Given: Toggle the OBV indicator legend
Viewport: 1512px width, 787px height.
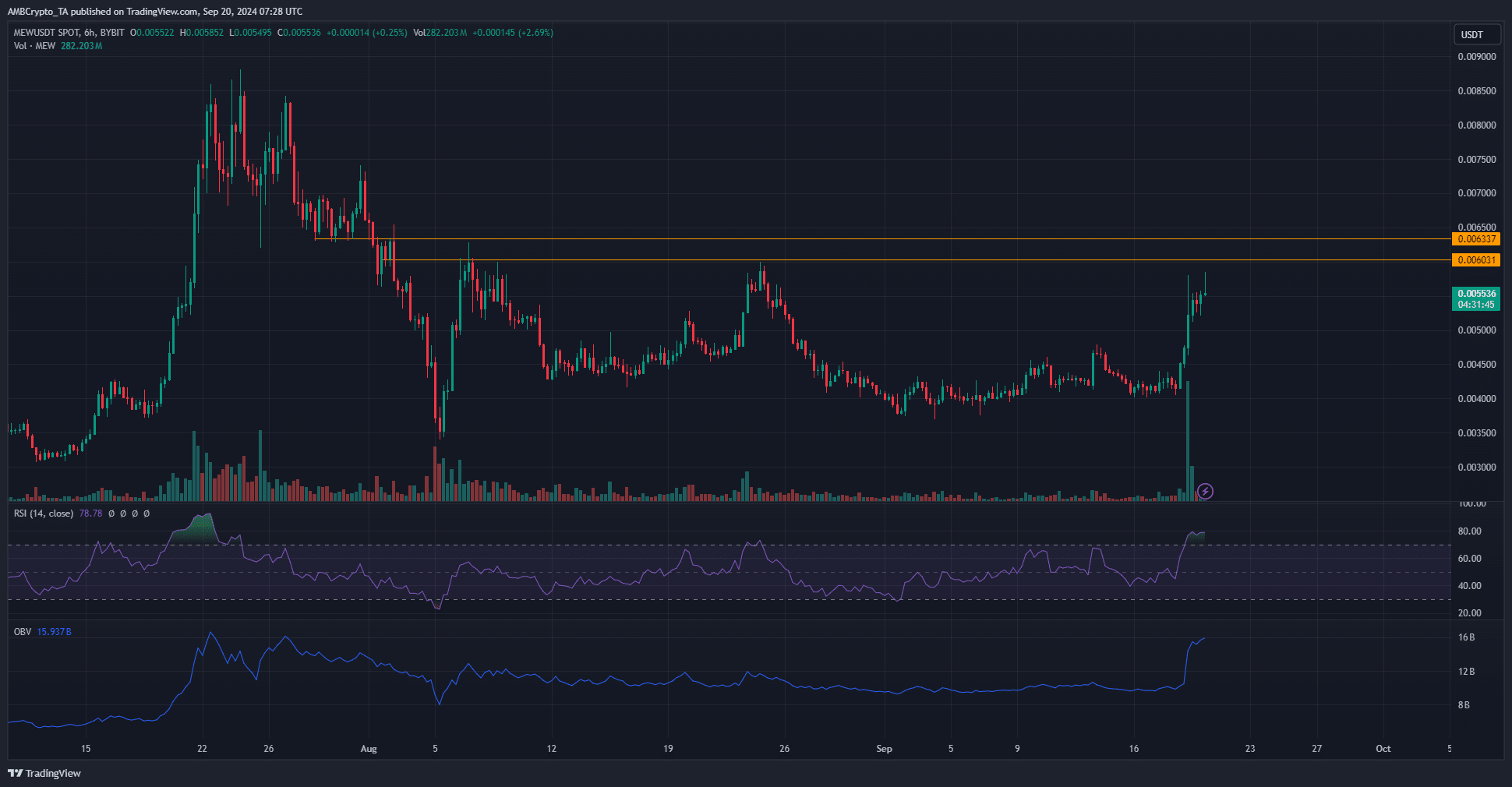Looking at the screenshot, I should (x=21, y=632).
